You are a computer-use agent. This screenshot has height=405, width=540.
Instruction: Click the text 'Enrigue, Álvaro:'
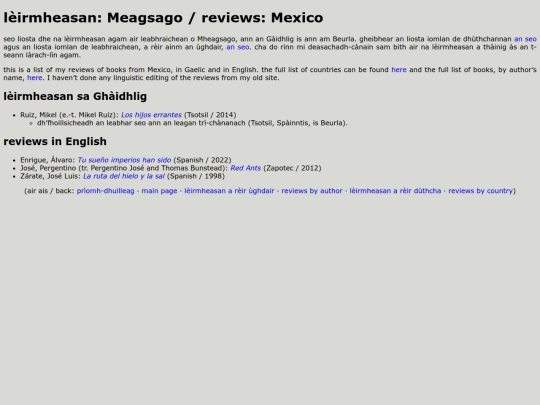(x=48, y=160)
